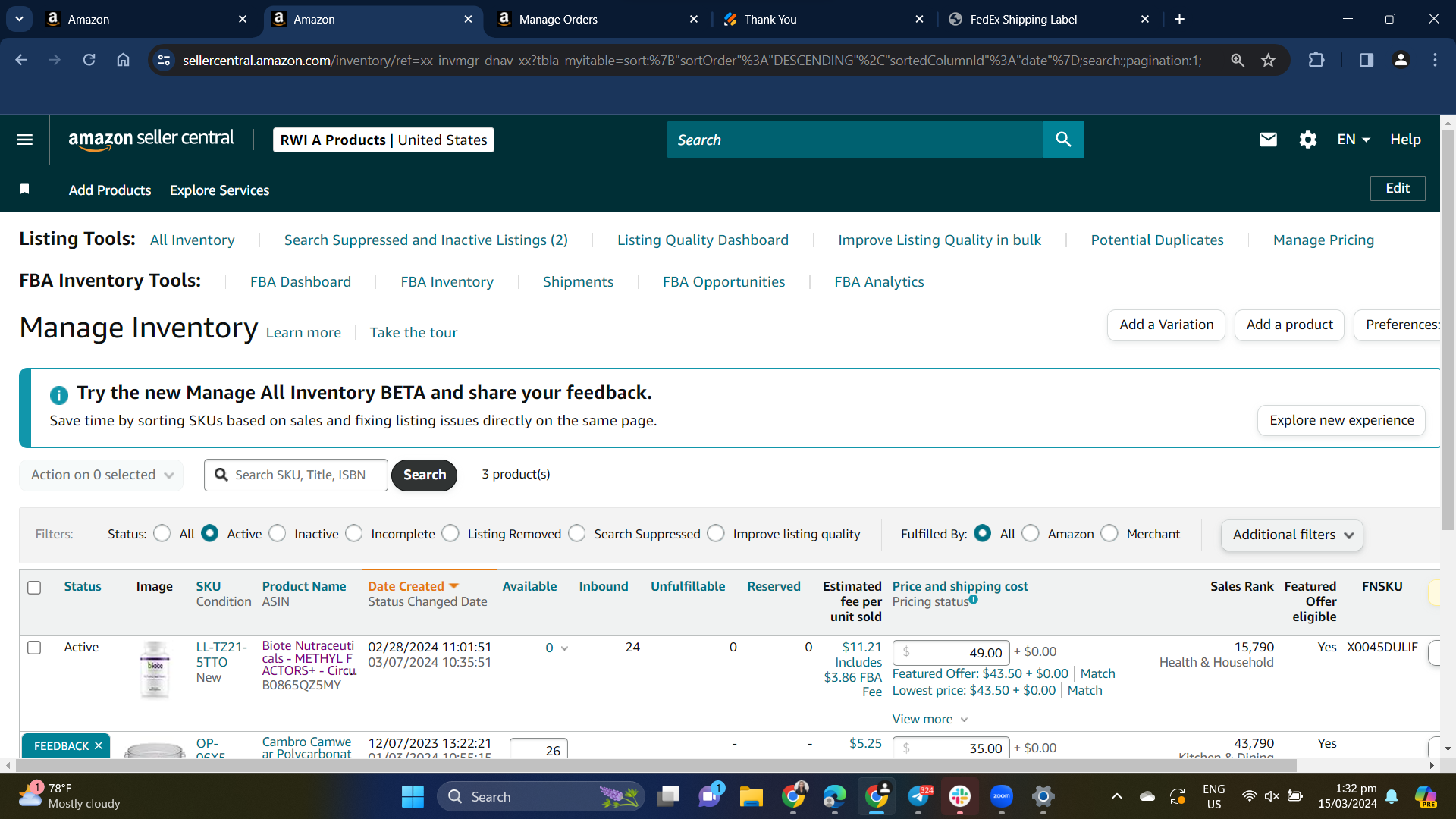Open a new browser tab
This screenshot has width=1456, height=819.
[1179, 19]
